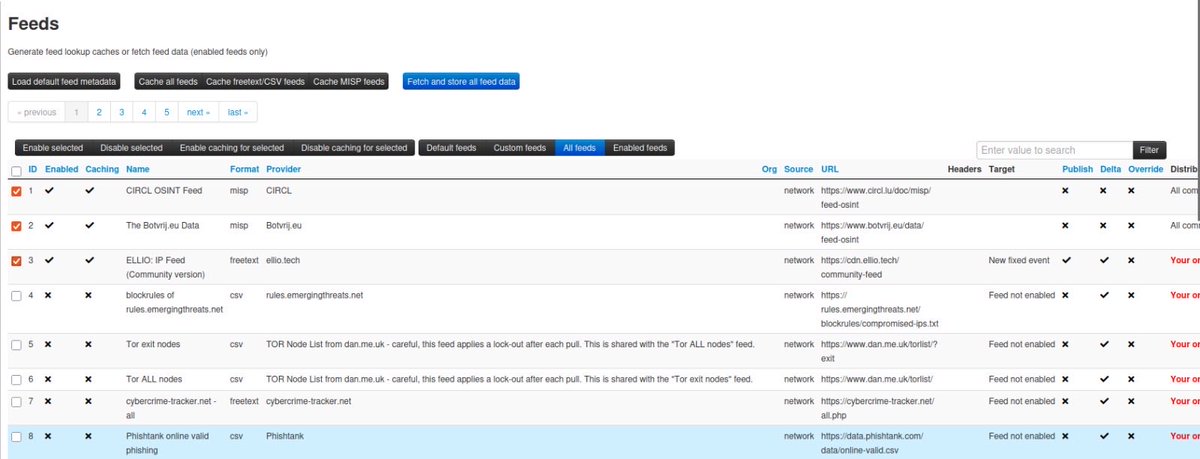This screenshot has width=1200, height=459.
Task: Click override cross in CIRCL OSINT Feed row
Action: [1131, 190]
